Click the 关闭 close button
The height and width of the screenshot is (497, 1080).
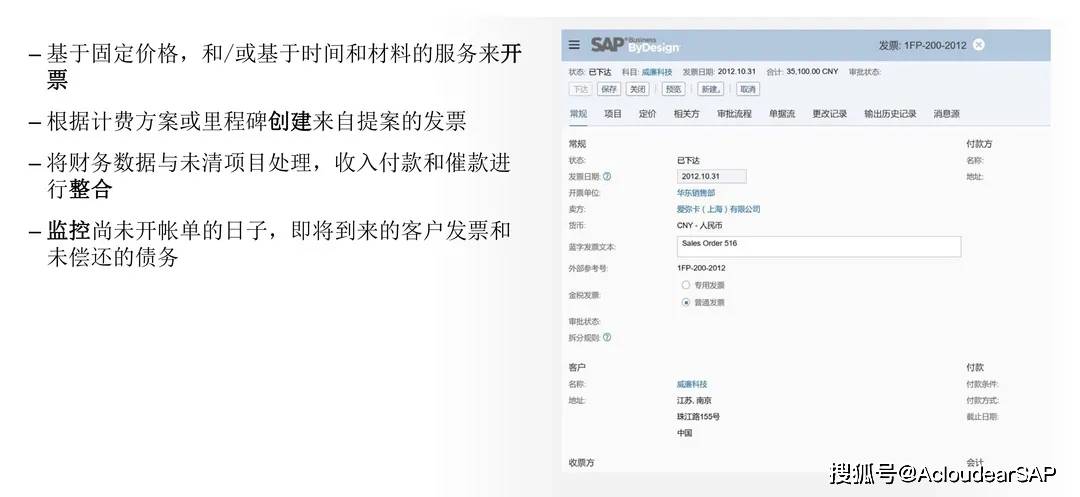click(638, 89)
